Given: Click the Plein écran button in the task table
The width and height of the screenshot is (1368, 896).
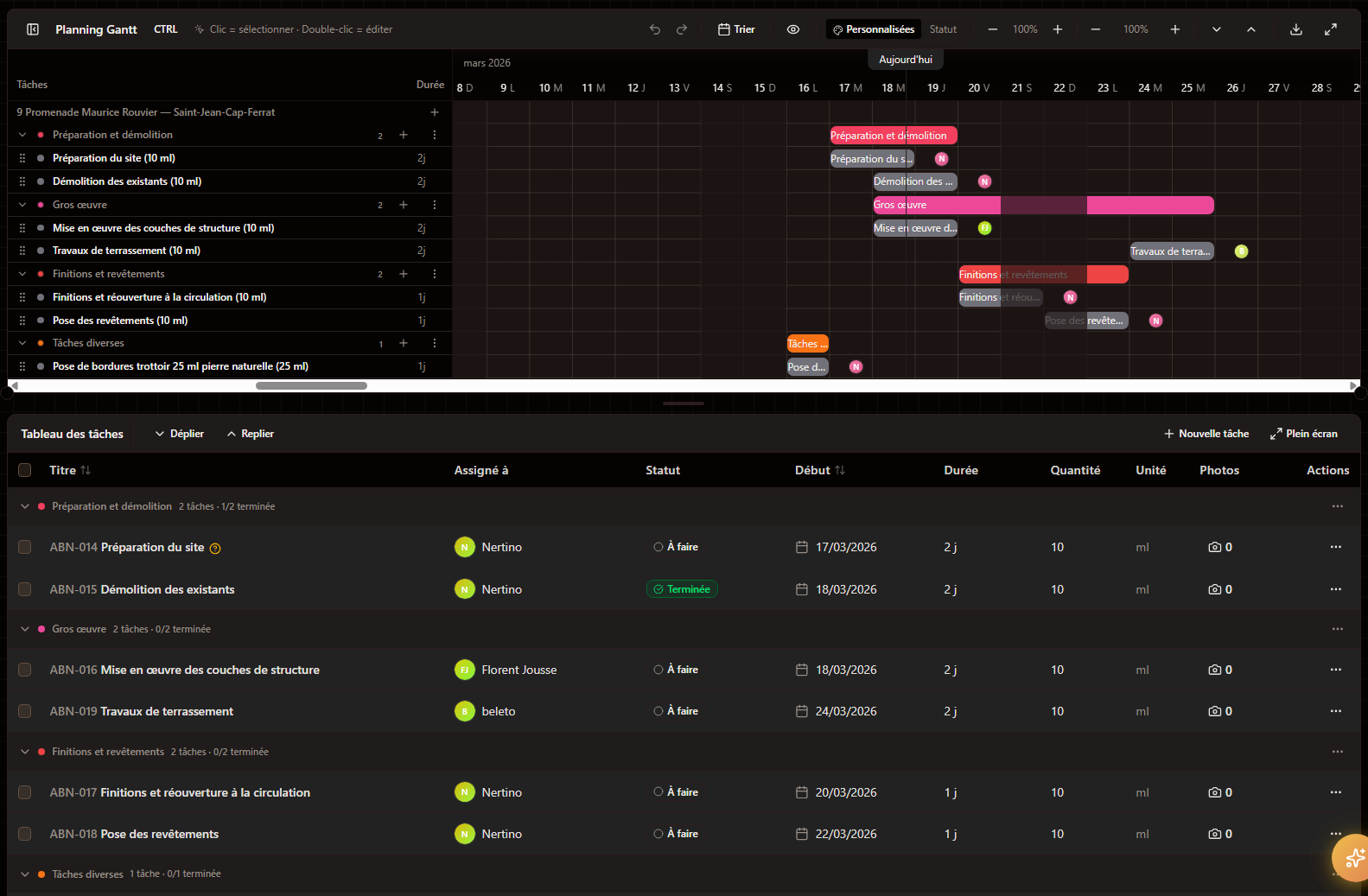Looking at the screenshot, I should [1304, 434].
